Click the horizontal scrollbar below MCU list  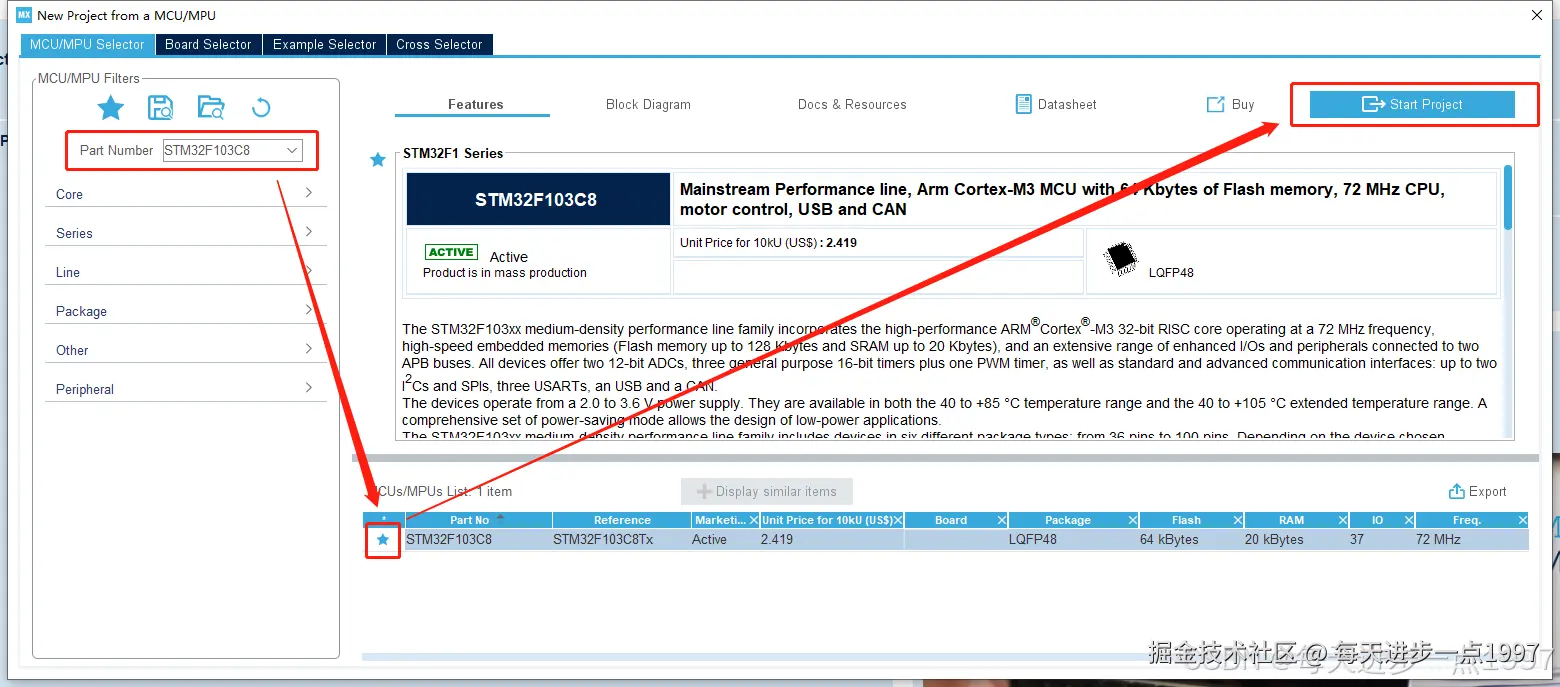(945, 656)
